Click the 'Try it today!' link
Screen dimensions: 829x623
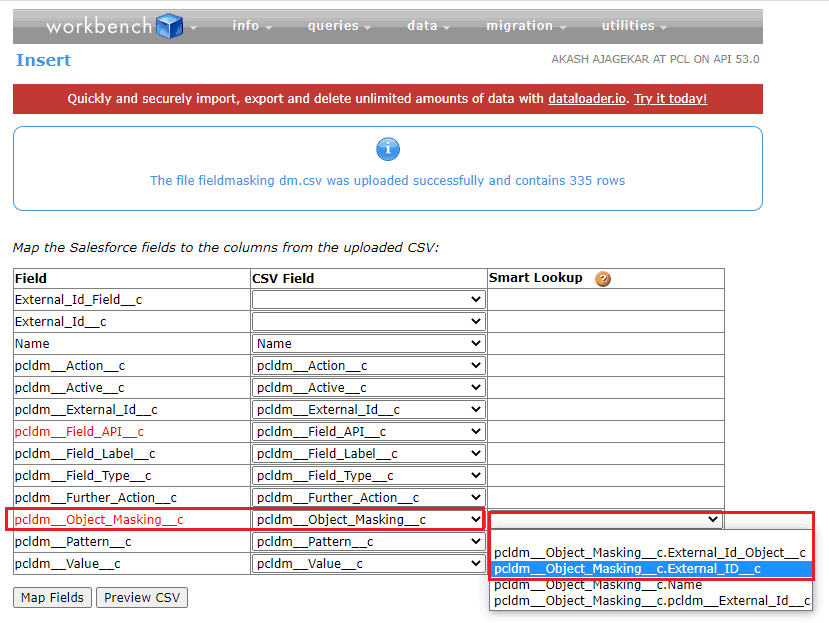click(x=670, y=99)
